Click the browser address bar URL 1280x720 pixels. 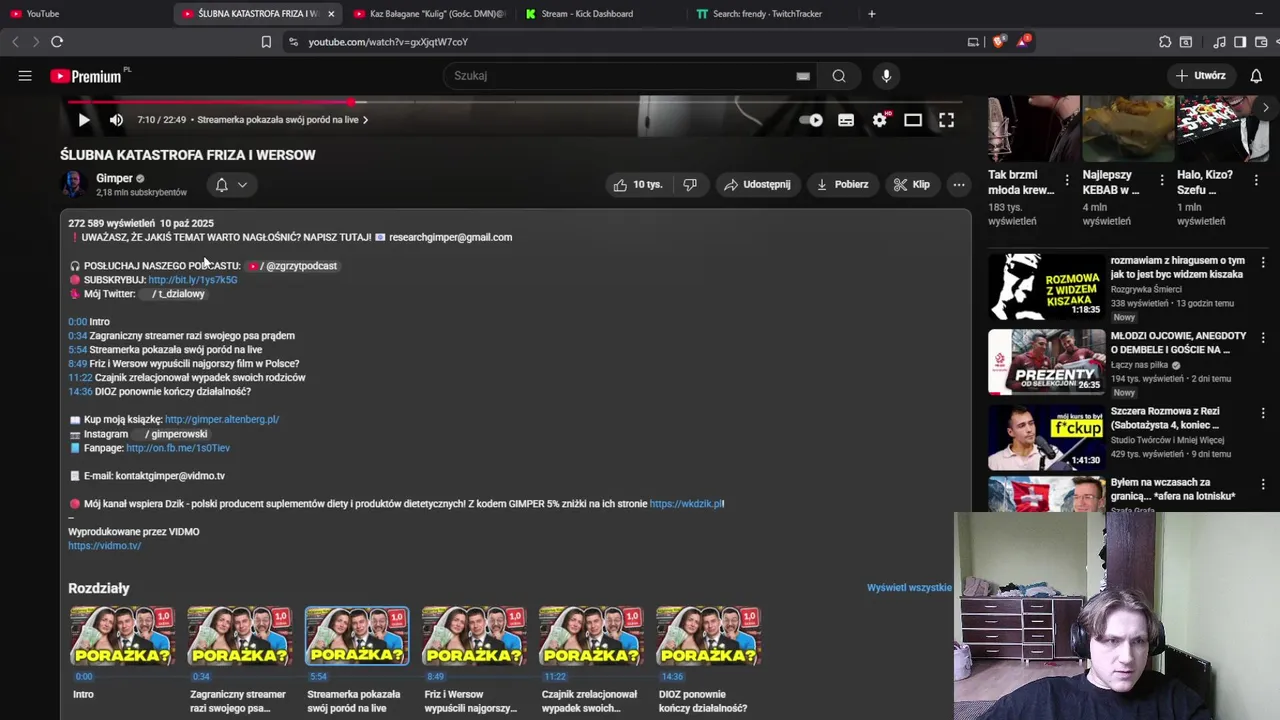pos(388,42)
